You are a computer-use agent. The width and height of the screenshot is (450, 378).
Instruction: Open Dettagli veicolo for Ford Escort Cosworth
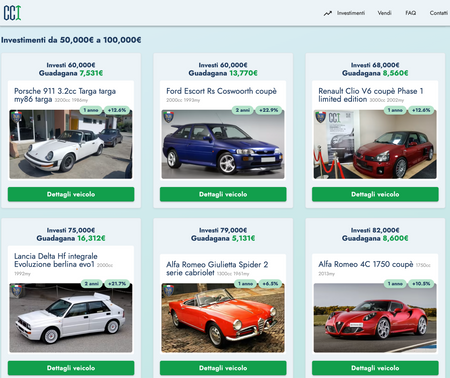point(223,194)
